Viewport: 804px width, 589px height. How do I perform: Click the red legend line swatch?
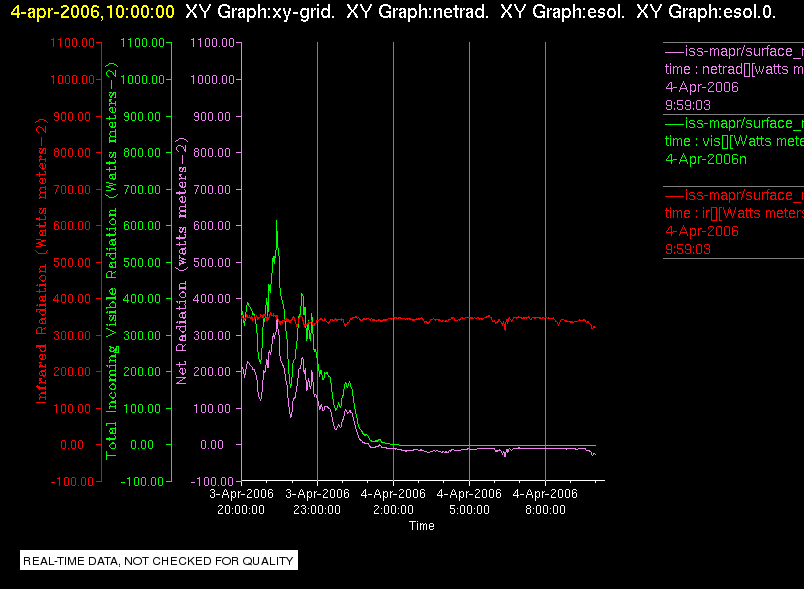pos(674,195)
